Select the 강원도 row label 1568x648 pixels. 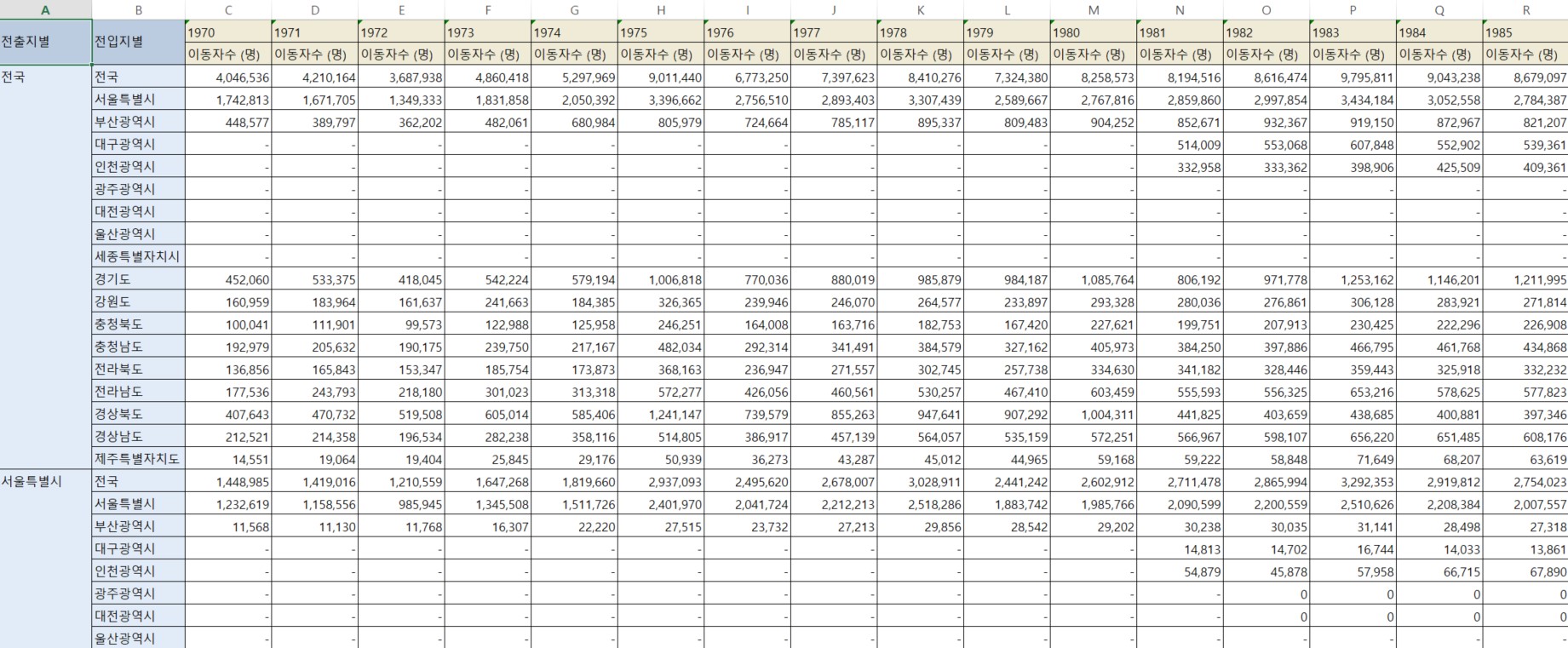point(139,301)
